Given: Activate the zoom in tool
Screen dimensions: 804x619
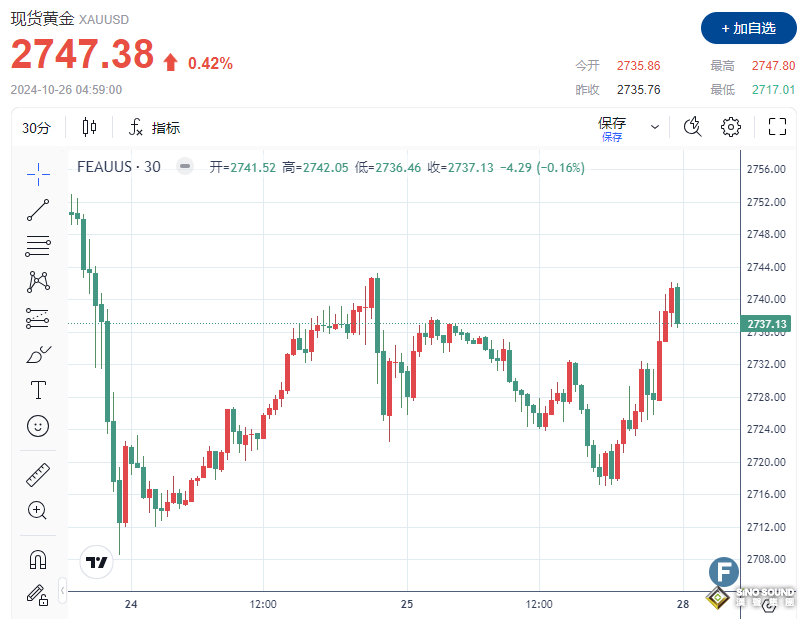Looking at the screenshot, I should click(x=38, y=510).
